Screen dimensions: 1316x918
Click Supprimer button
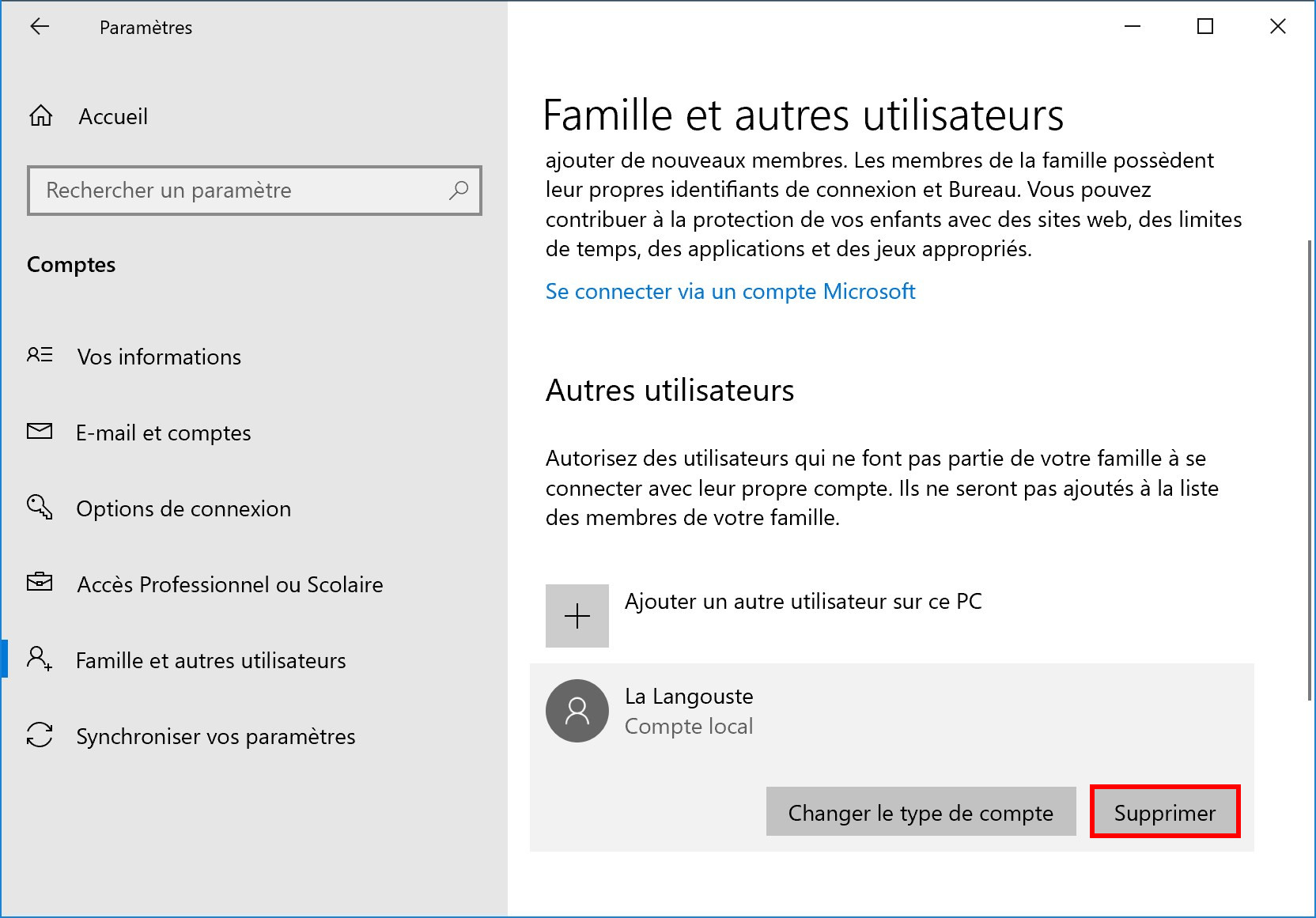[x=1165, y=812]
